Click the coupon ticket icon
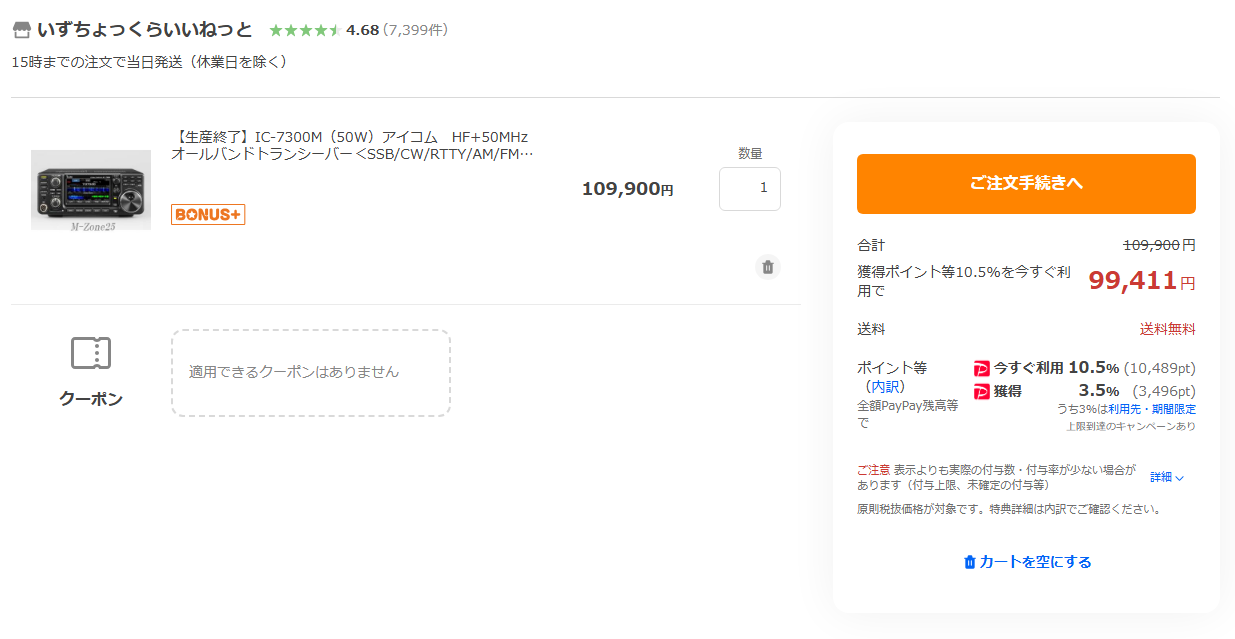The height and width of the screenshot is (639, 1235). click(x=91, y=353)
